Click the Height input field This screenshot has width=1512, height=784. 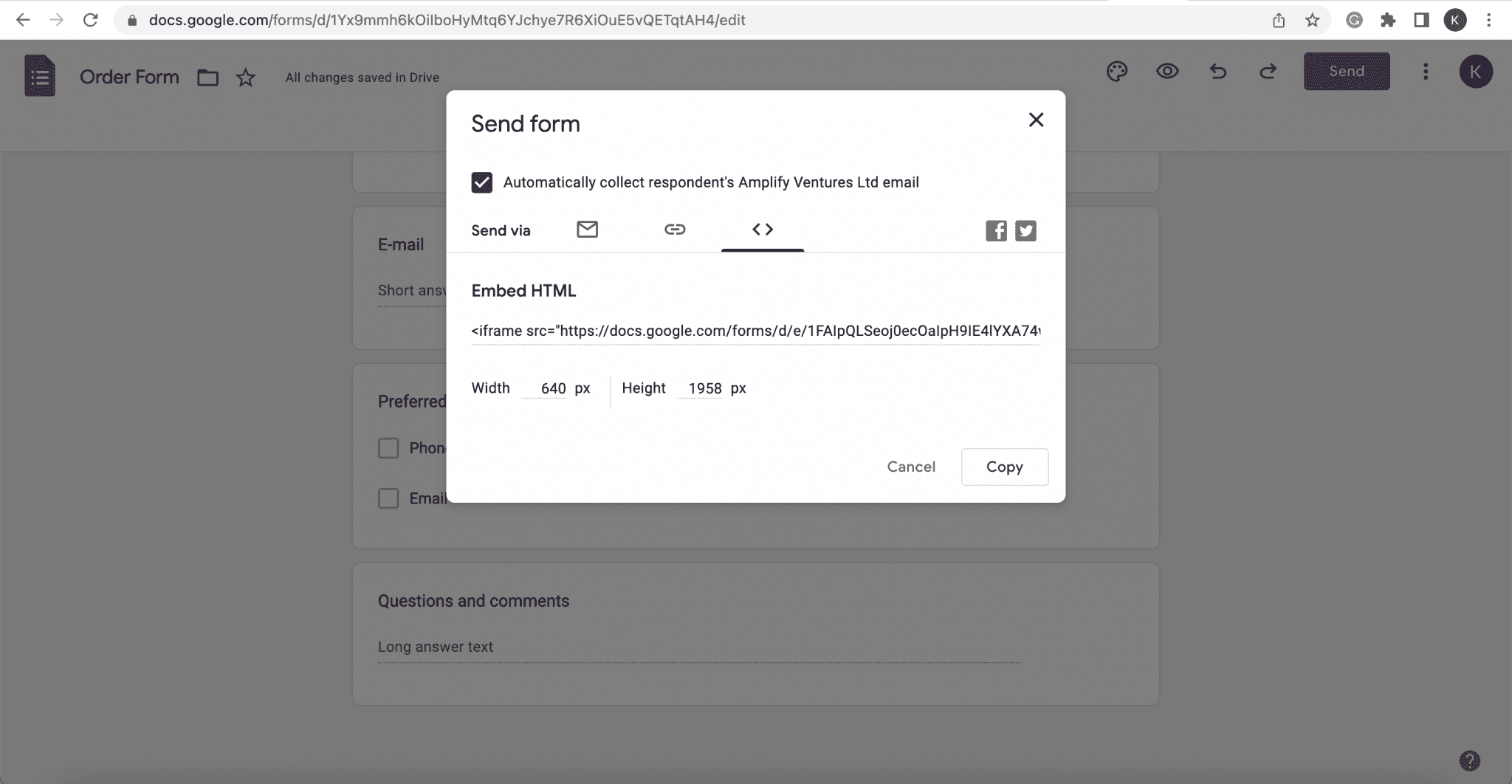[x=700, y=388]
